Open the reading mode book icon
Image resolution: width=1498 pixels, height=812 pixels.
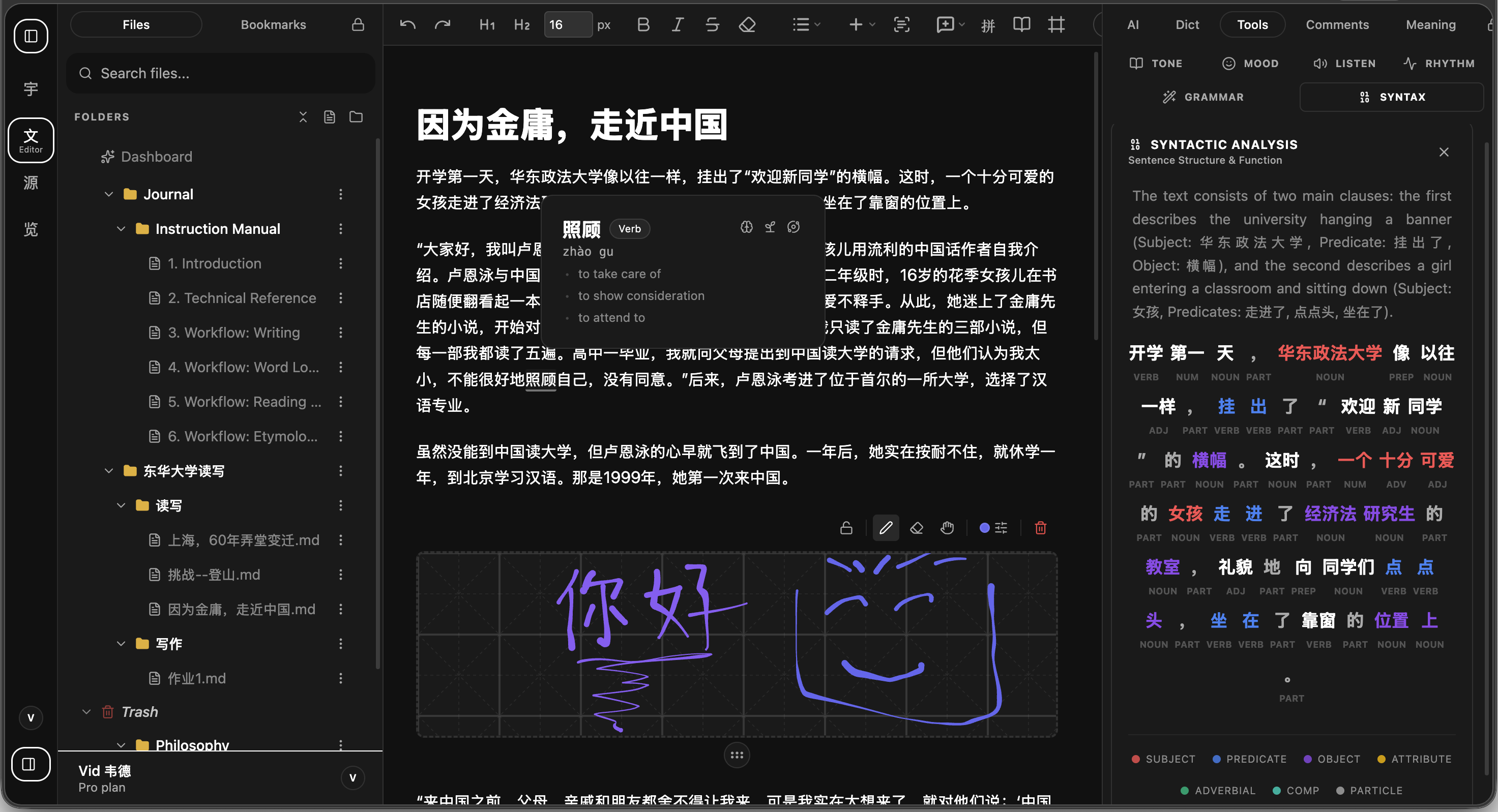pos(1022,24)
